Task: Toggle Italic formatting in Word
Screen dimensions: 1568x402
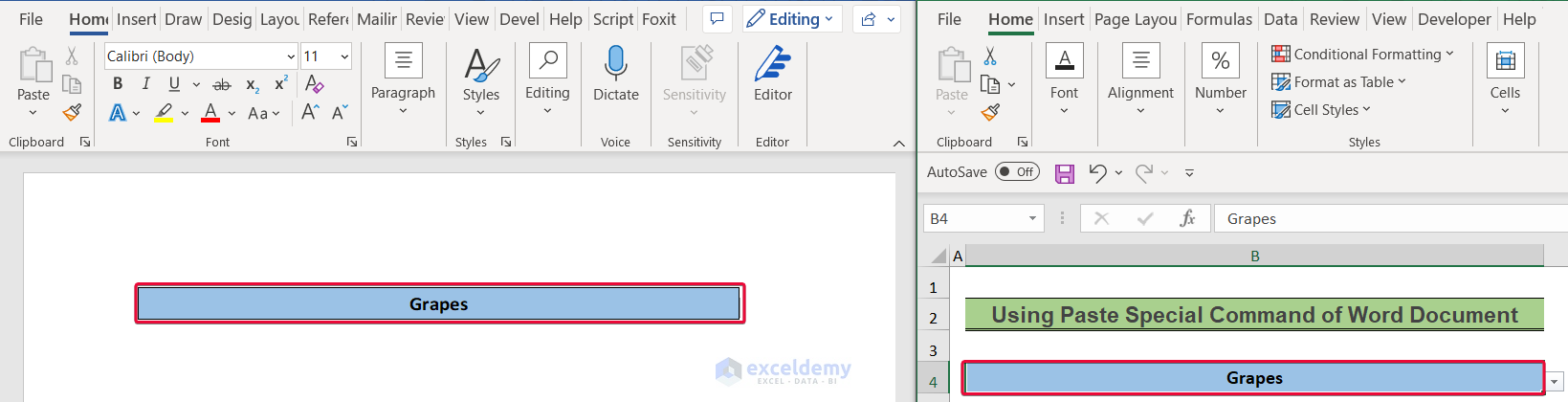Action: tap(145, 84)
